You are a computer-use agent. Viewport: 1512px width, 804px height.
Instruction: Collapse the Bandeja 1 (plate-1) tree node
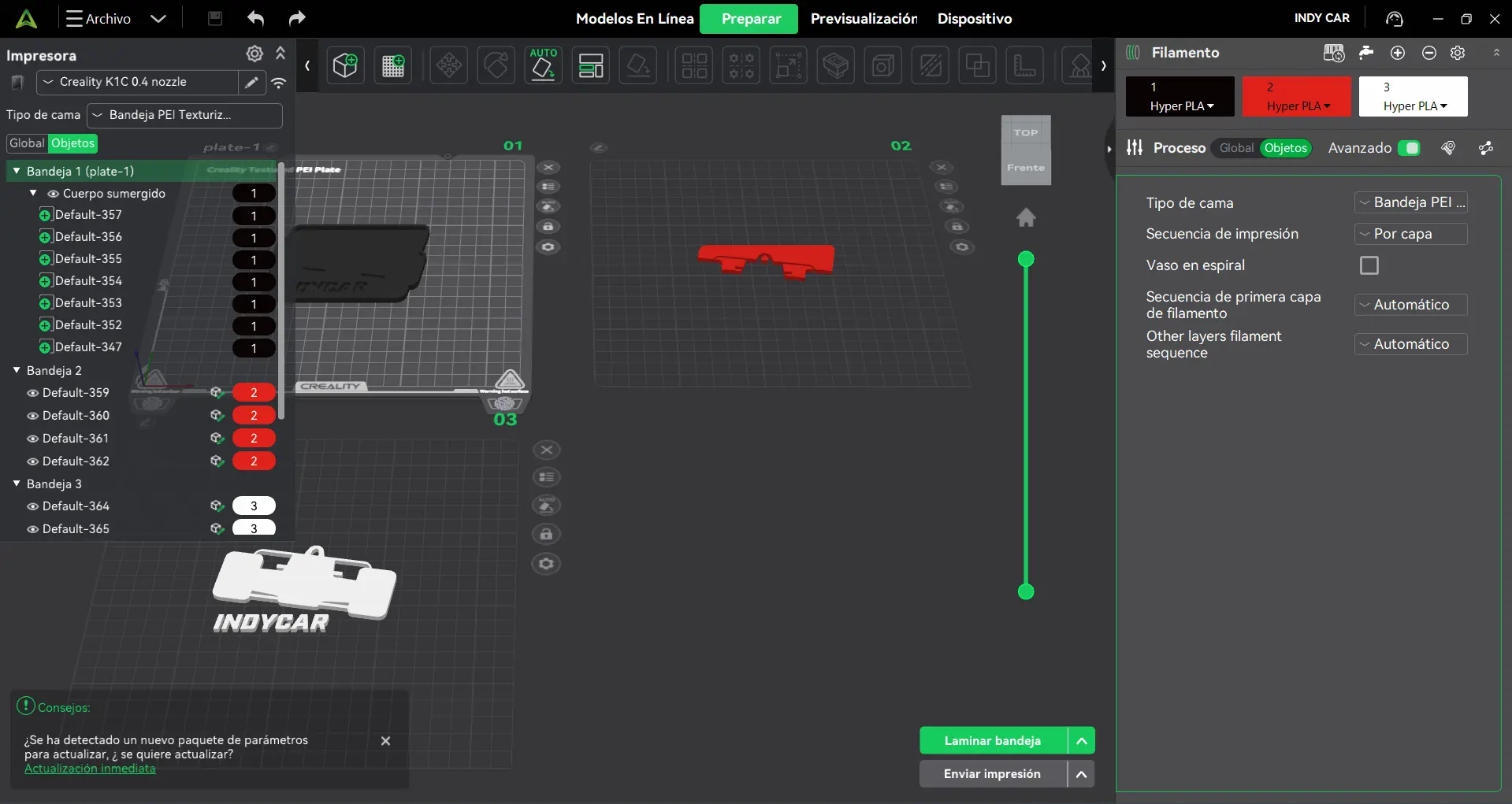17,171
